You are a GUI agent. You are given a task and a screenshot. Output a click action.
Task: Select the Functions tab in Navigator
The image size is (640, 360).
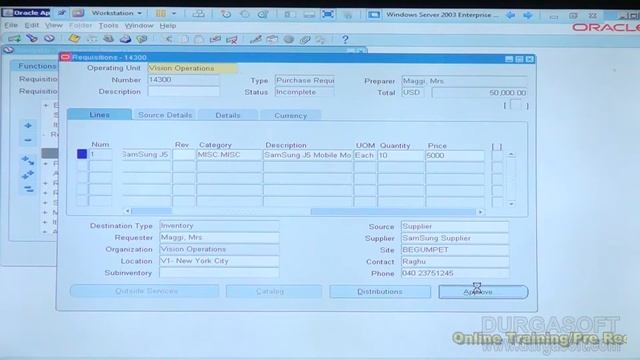coord(36,66)
